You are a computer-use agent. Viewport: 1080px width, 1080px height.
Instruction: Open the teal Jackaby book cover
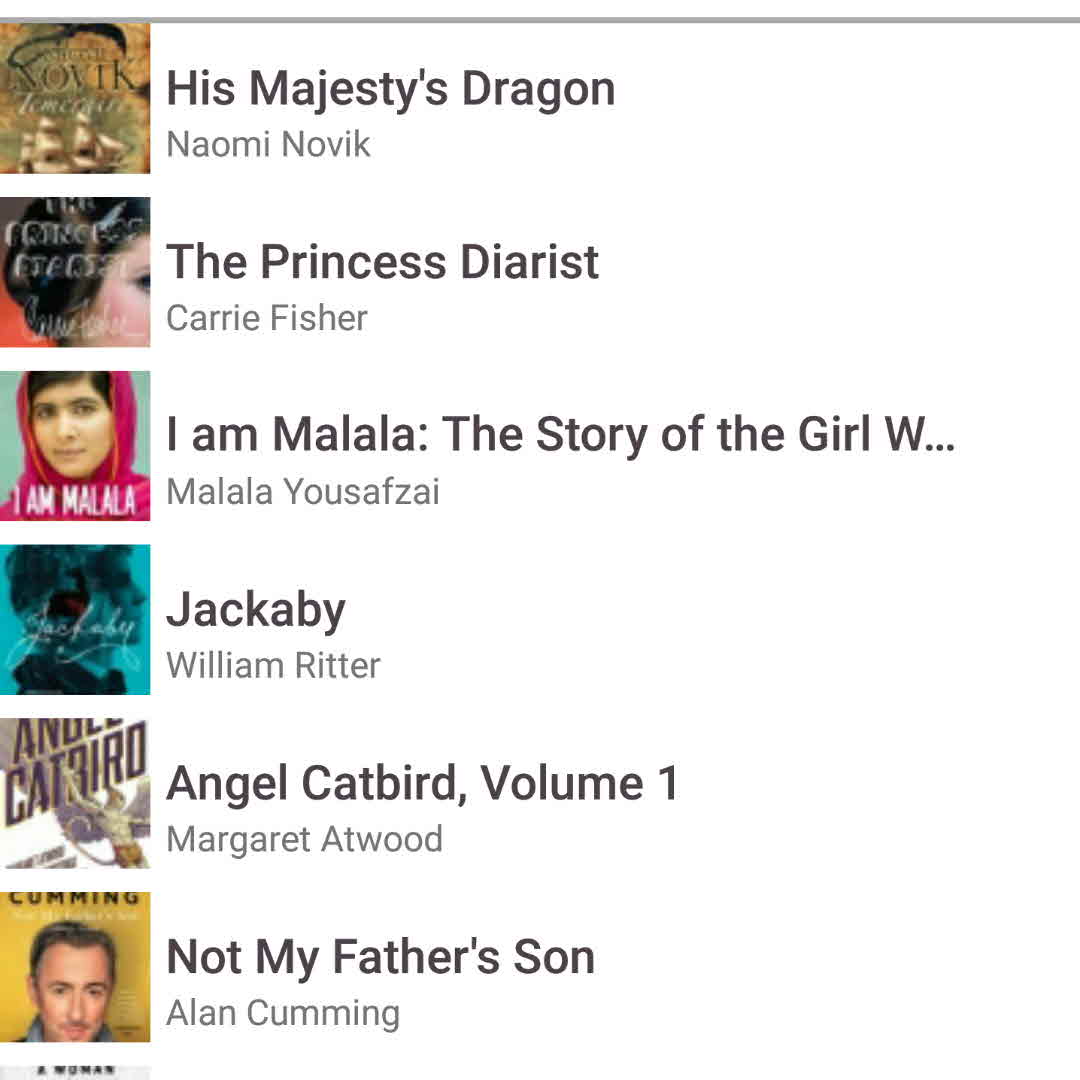75,620
